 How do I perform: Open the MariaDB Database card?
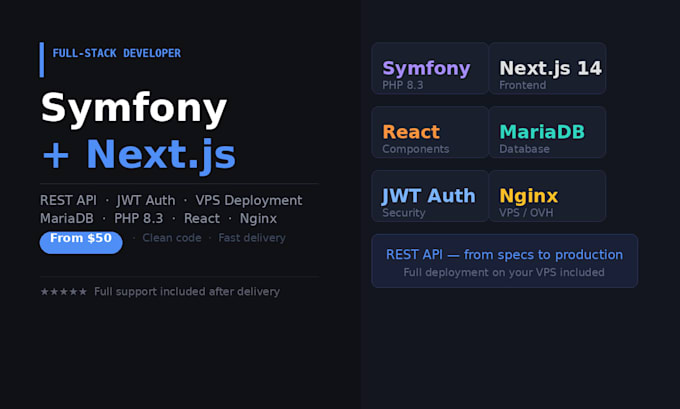[547, 132]
